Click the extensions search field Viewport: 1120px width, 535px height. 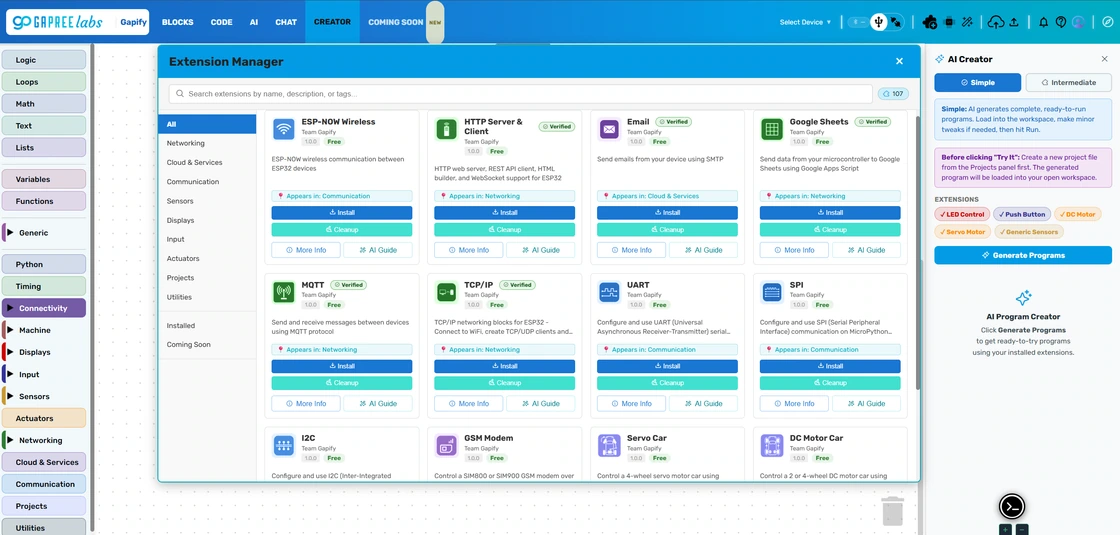point(521,94)
